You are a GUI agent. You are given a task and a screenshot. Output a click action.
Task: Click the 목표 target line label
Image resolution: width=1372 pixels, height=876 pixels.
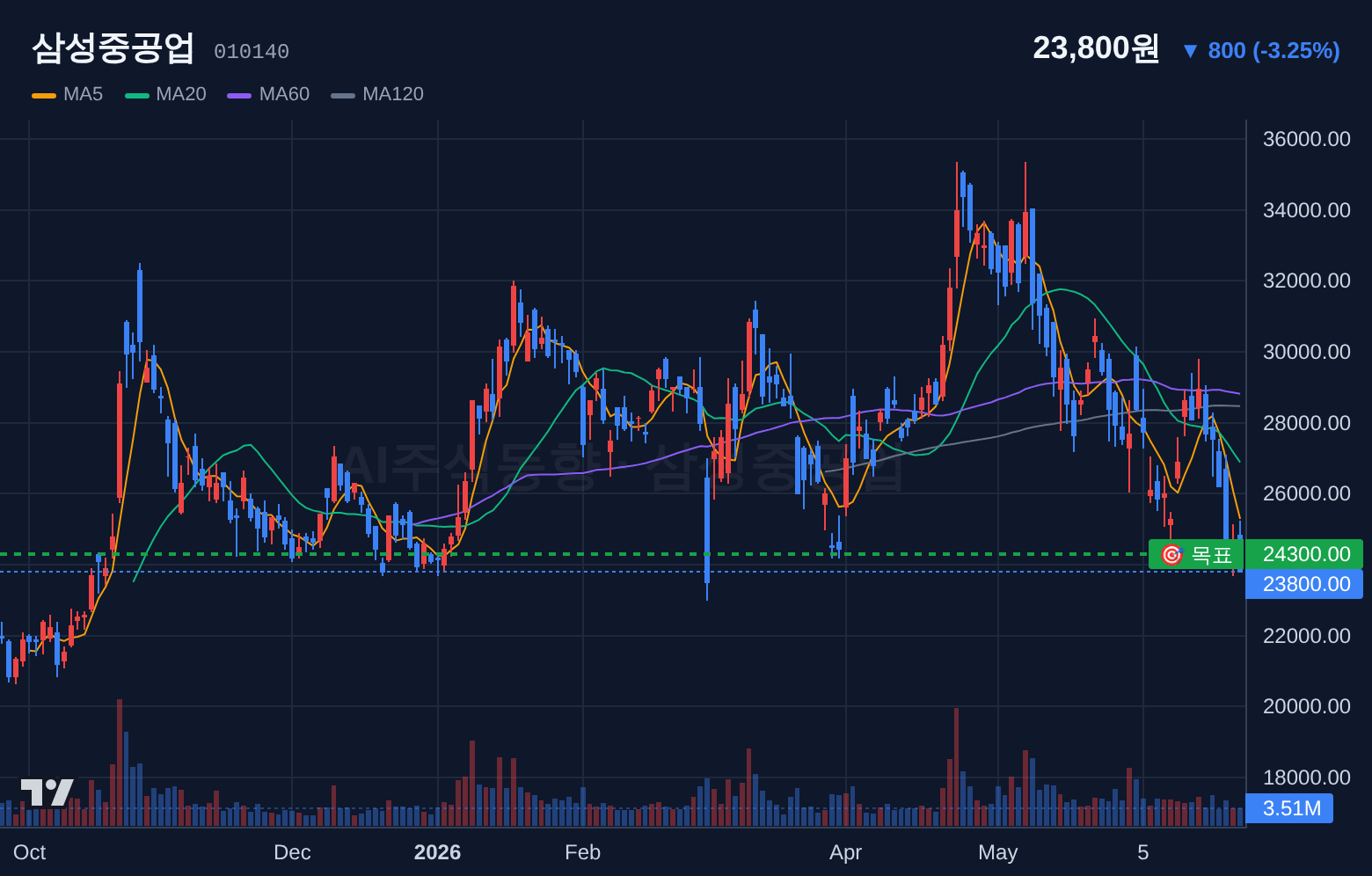pyautogui.click(x=1196, y=555)
